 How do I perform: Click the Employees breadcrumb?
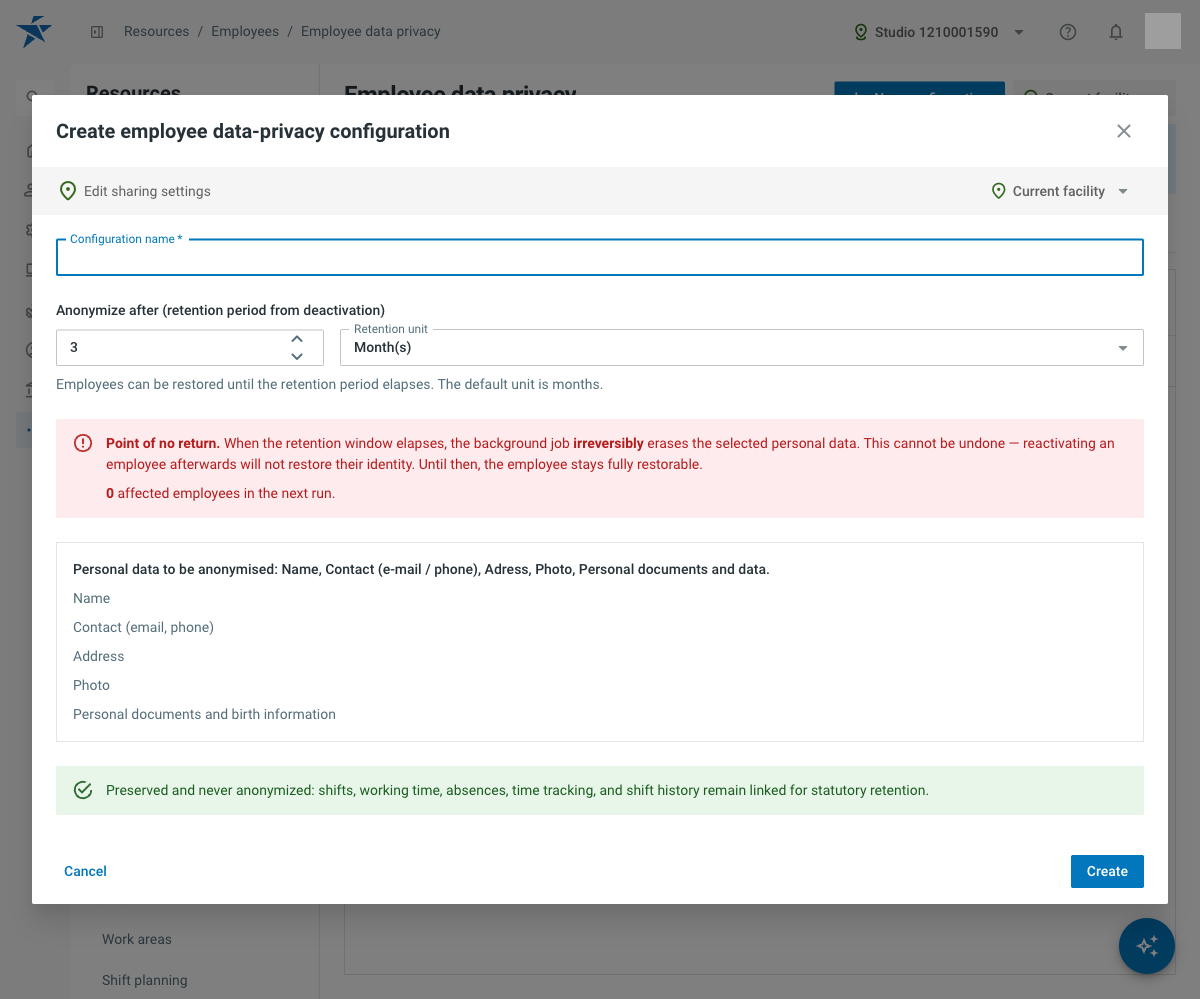(x=245, y=31)
